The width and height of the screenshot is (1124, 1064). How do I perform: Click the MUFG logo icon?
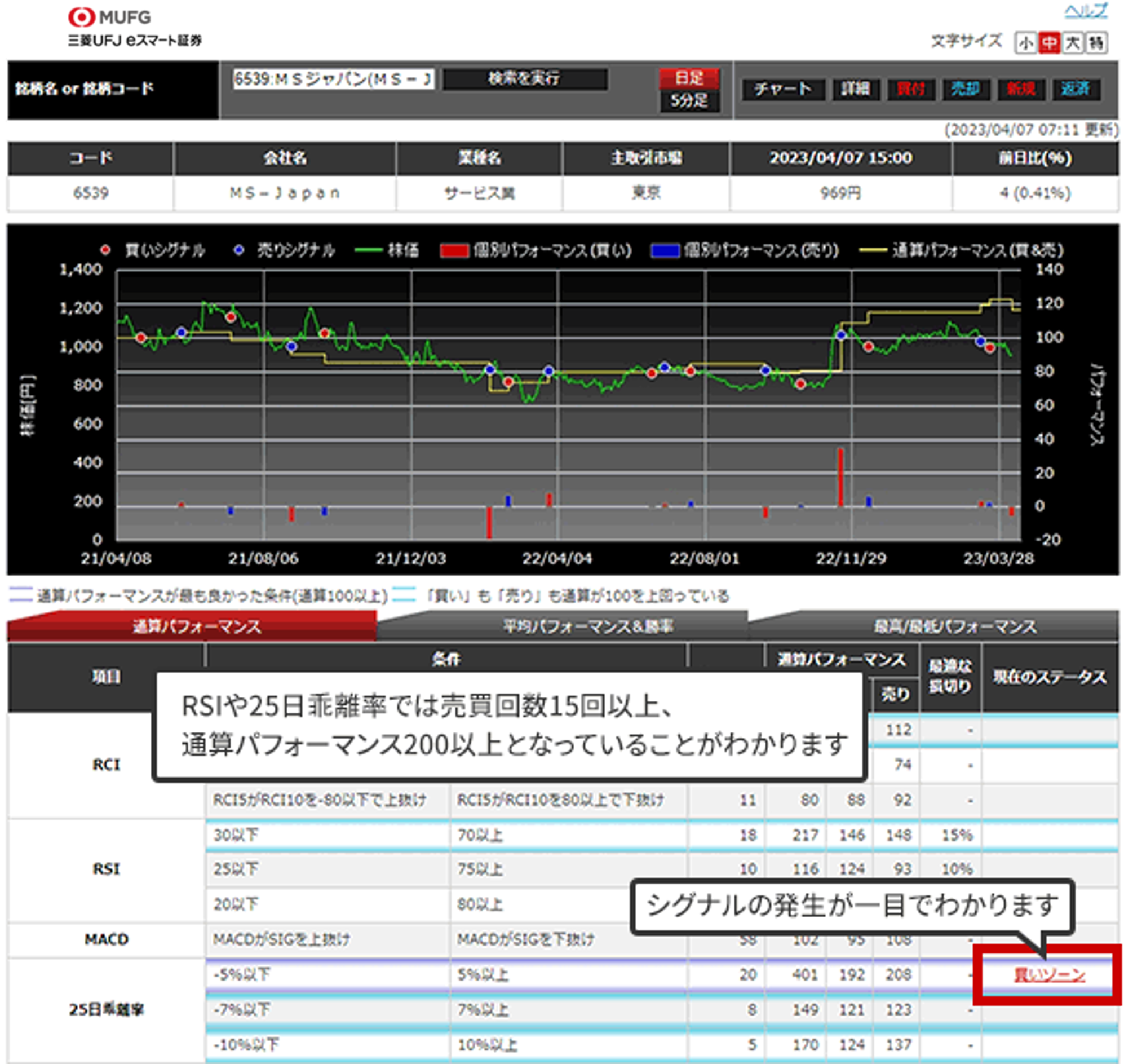click(x=82, y=17)
